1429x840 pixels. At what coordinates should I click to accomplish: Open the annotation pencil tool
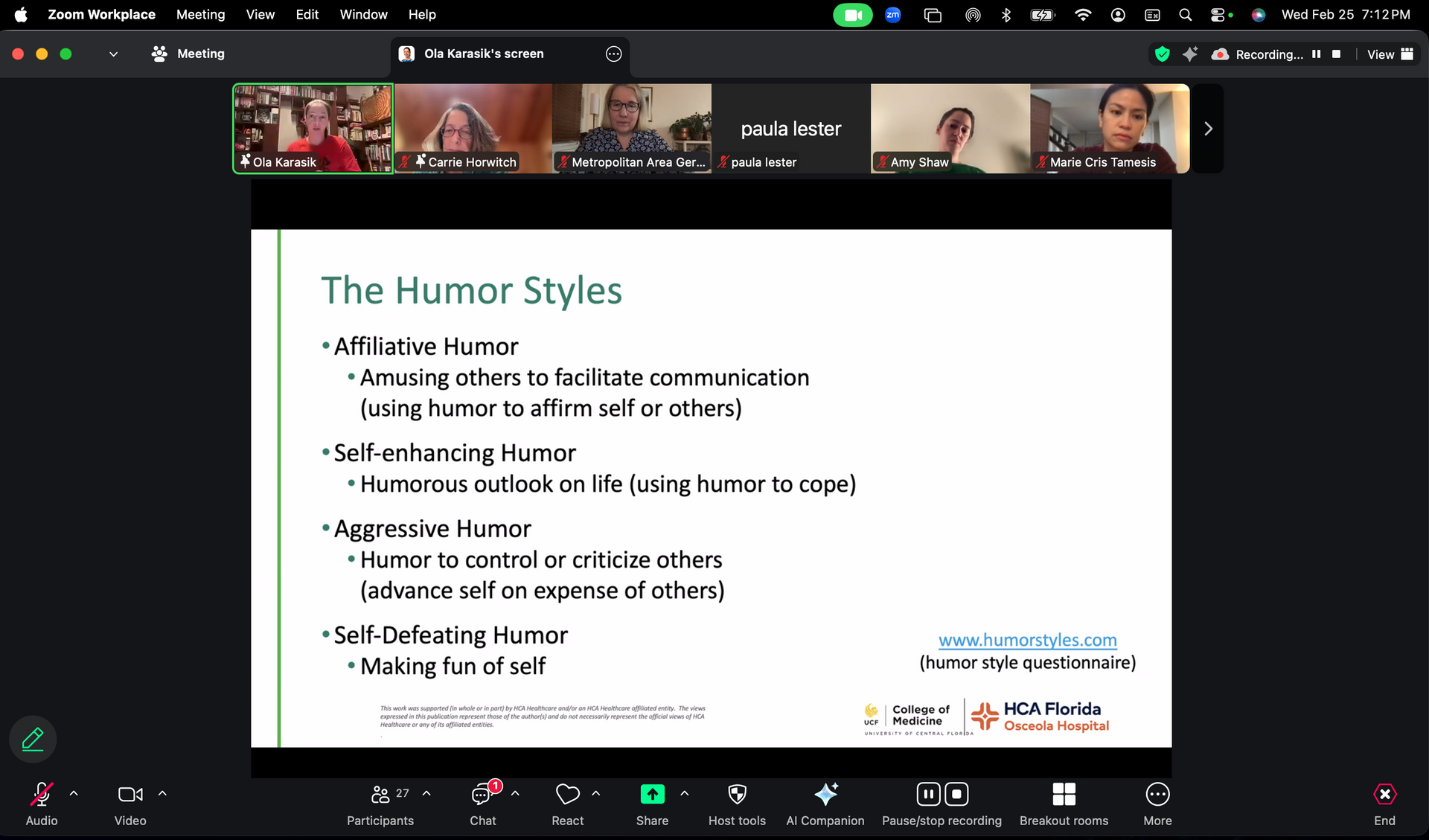[33, 739]
